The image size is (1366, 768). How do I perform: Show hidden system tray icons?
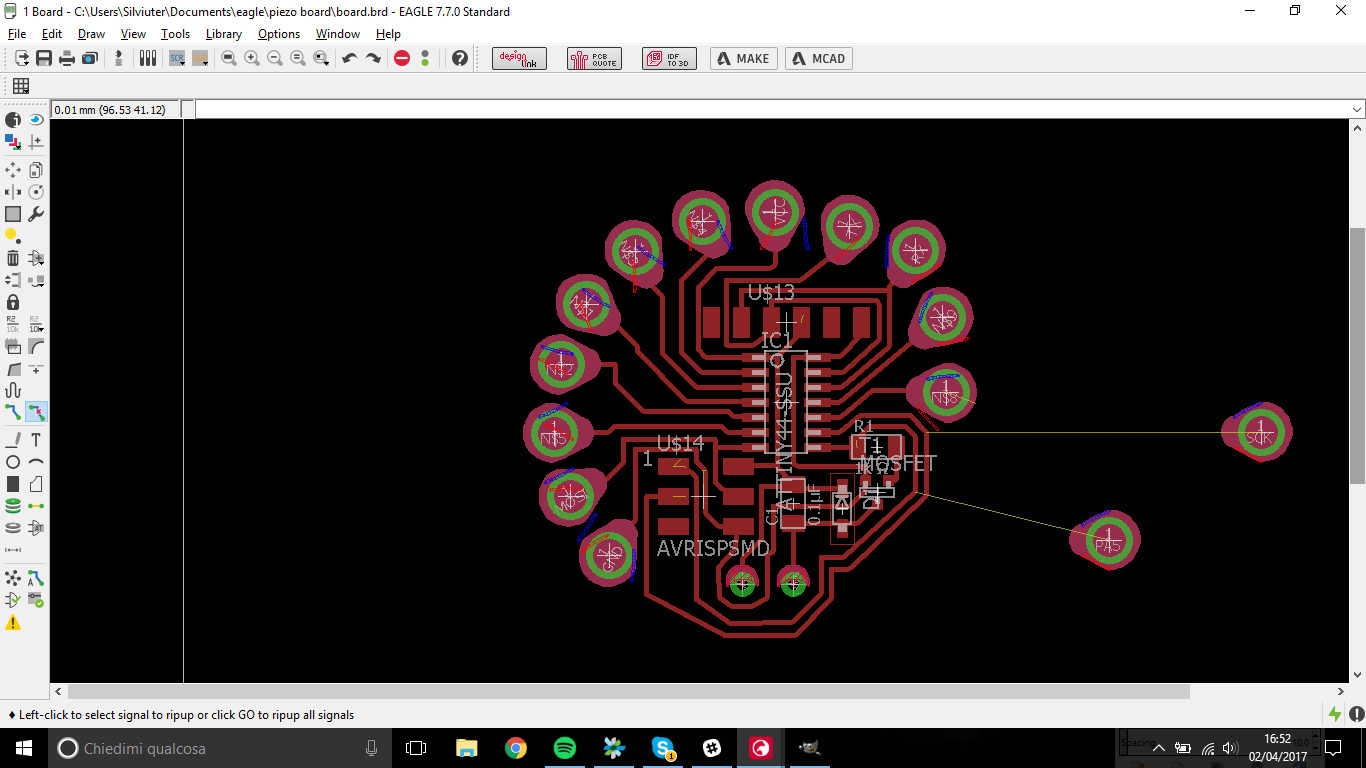pos(1159,748)
